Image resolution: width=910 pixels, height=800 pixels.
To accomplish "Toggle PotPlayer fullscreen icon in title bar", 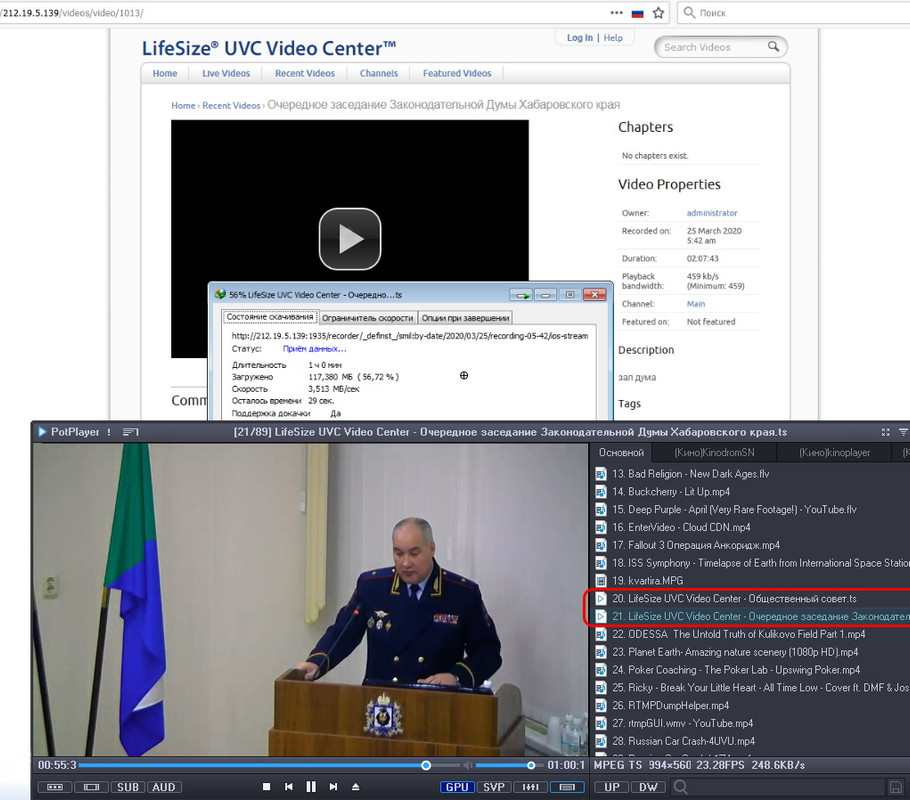I will (886, 432).
